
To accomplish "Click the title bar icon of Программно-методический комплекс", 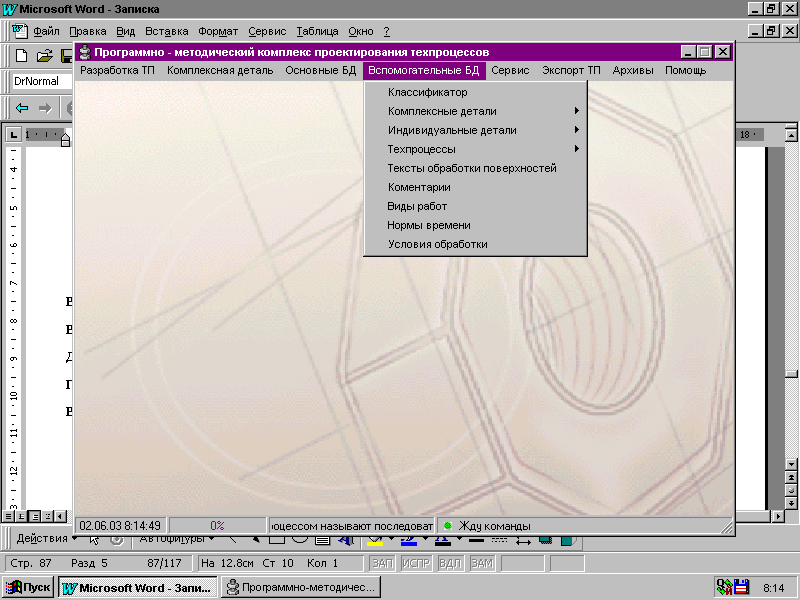I will point(85,52).
